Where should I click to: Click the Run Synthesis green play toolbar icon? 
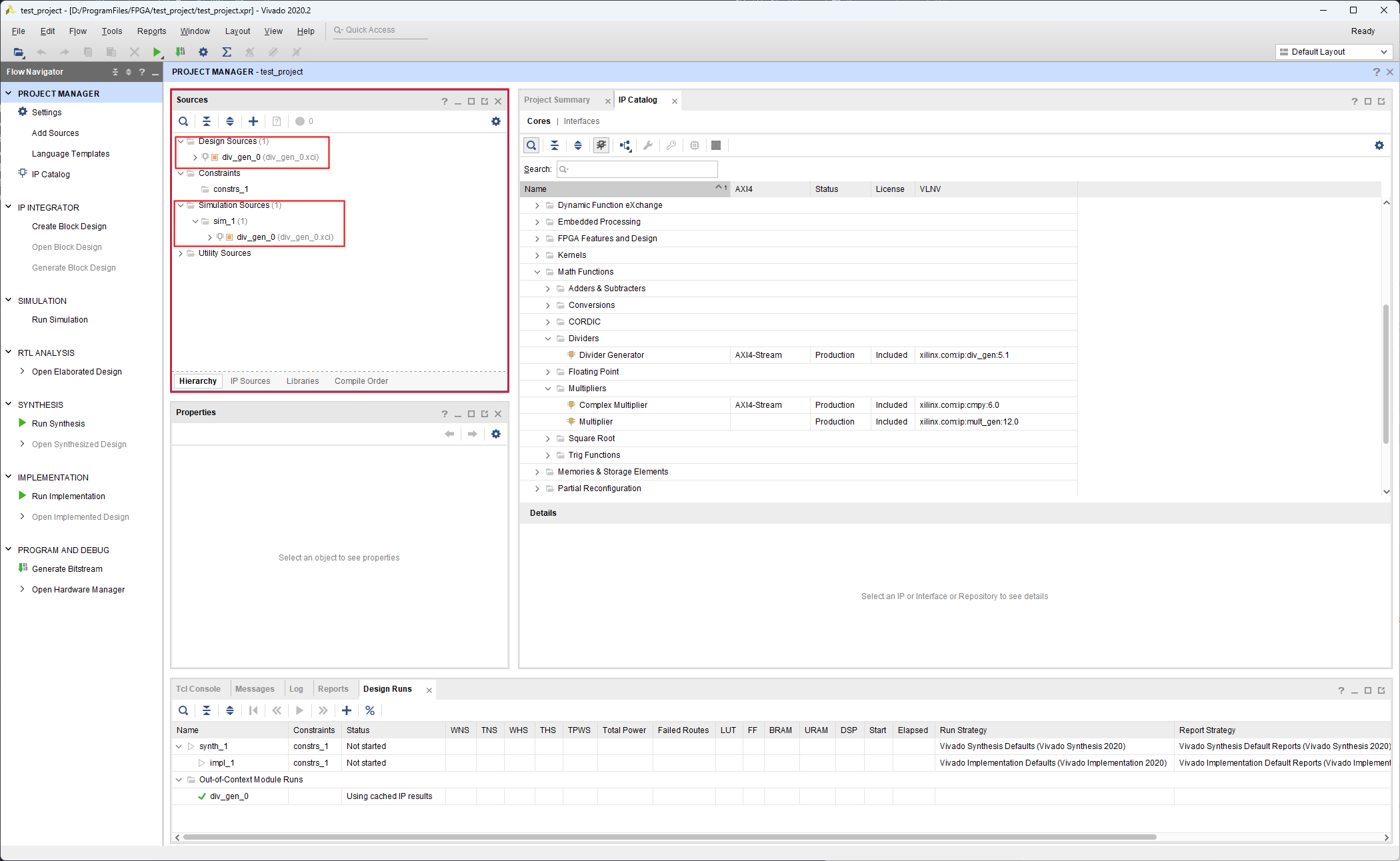tap(157, 52)
